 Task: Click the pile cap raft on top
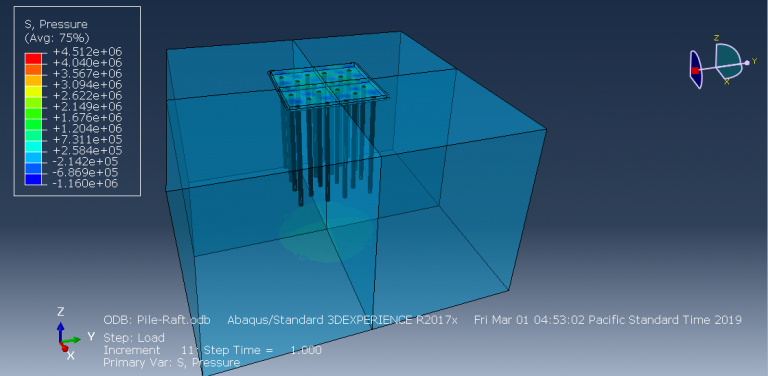(329, 83)
